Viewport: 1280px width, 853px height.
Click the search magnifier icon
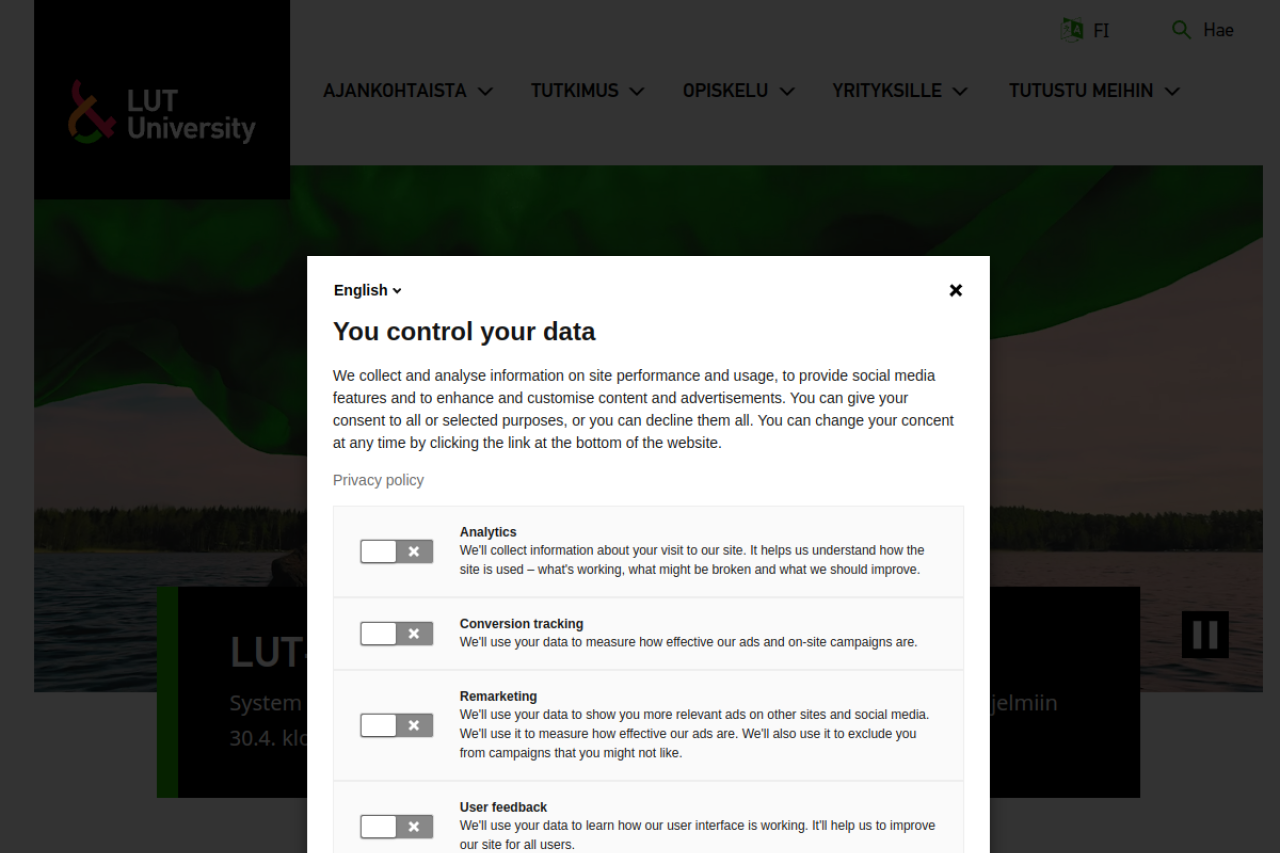(x=1181, y=30)
